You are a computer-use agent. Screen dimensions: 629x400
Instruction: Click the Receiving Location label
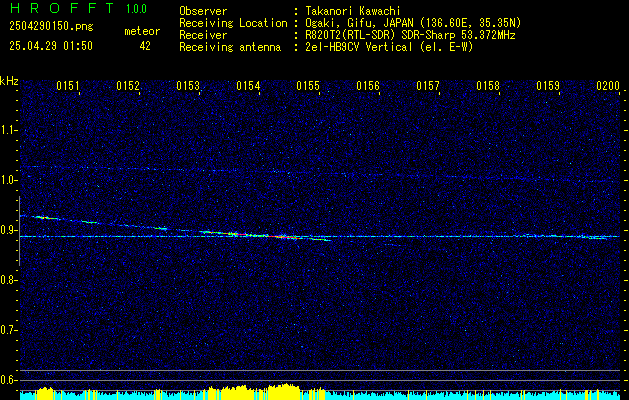coord(233,23)
